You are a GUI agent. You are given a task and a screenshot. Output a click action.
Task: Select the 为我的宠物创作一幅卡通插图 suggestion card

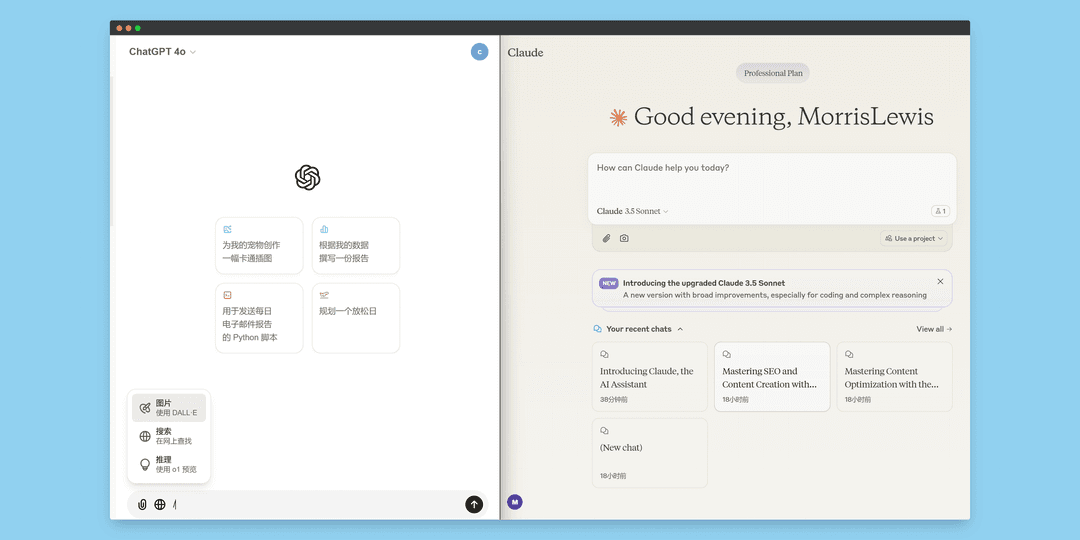pyautogui.click(x=259, y=245)
